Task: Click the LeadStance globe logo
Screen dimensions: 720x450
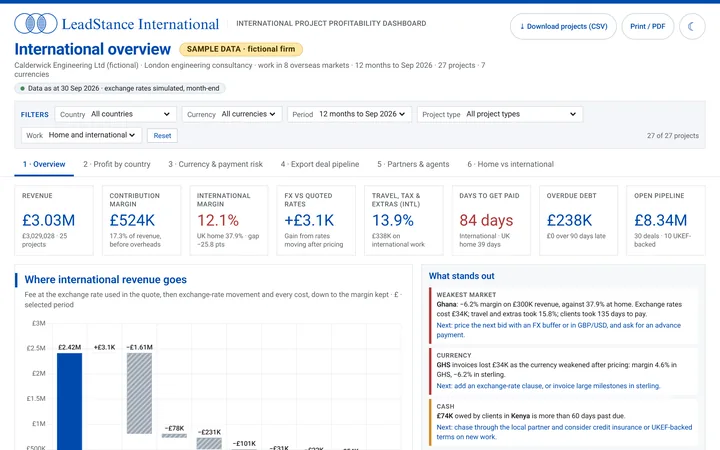Action: tap(36, 23)
